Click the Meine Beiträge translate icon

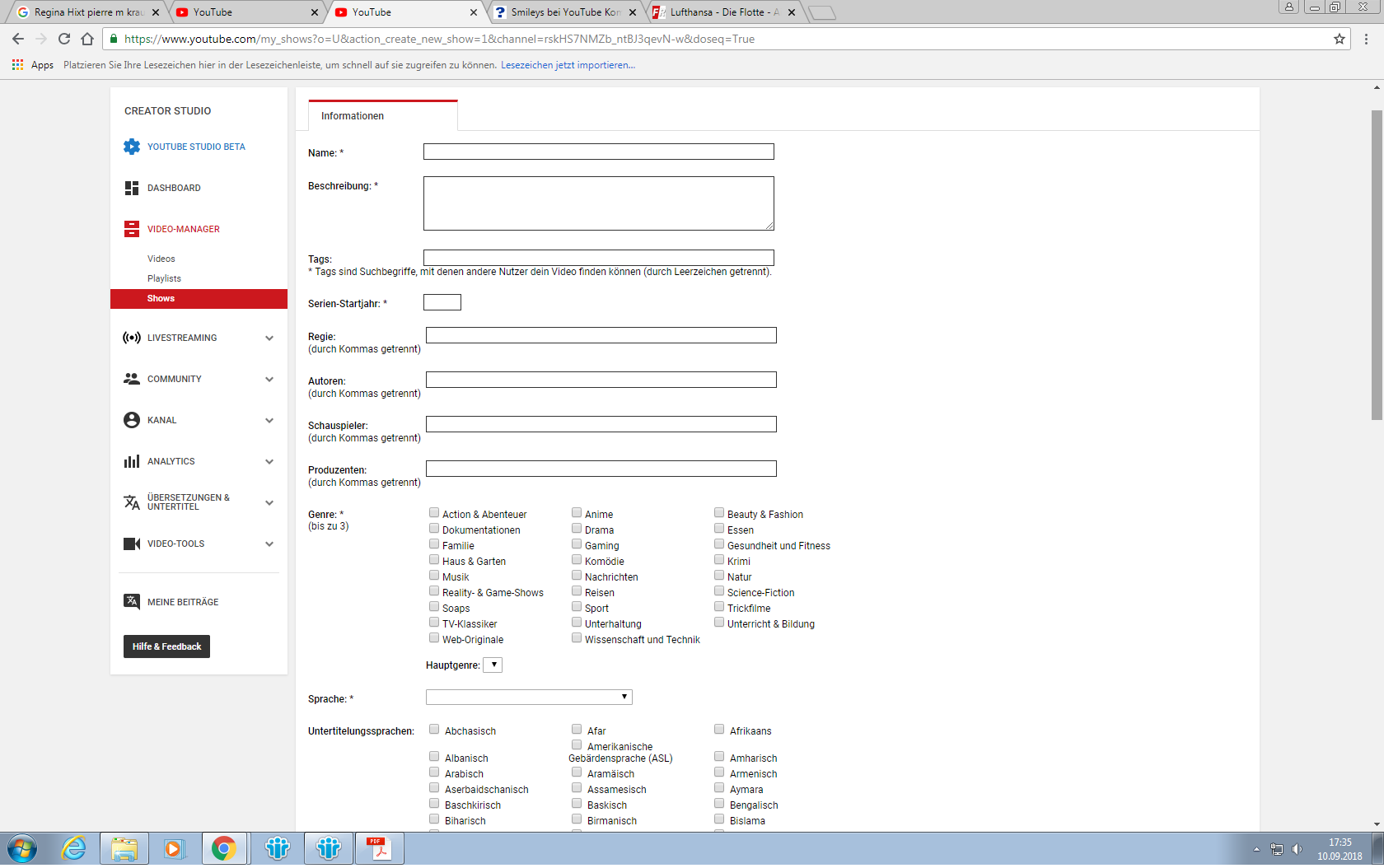point(132,601)
